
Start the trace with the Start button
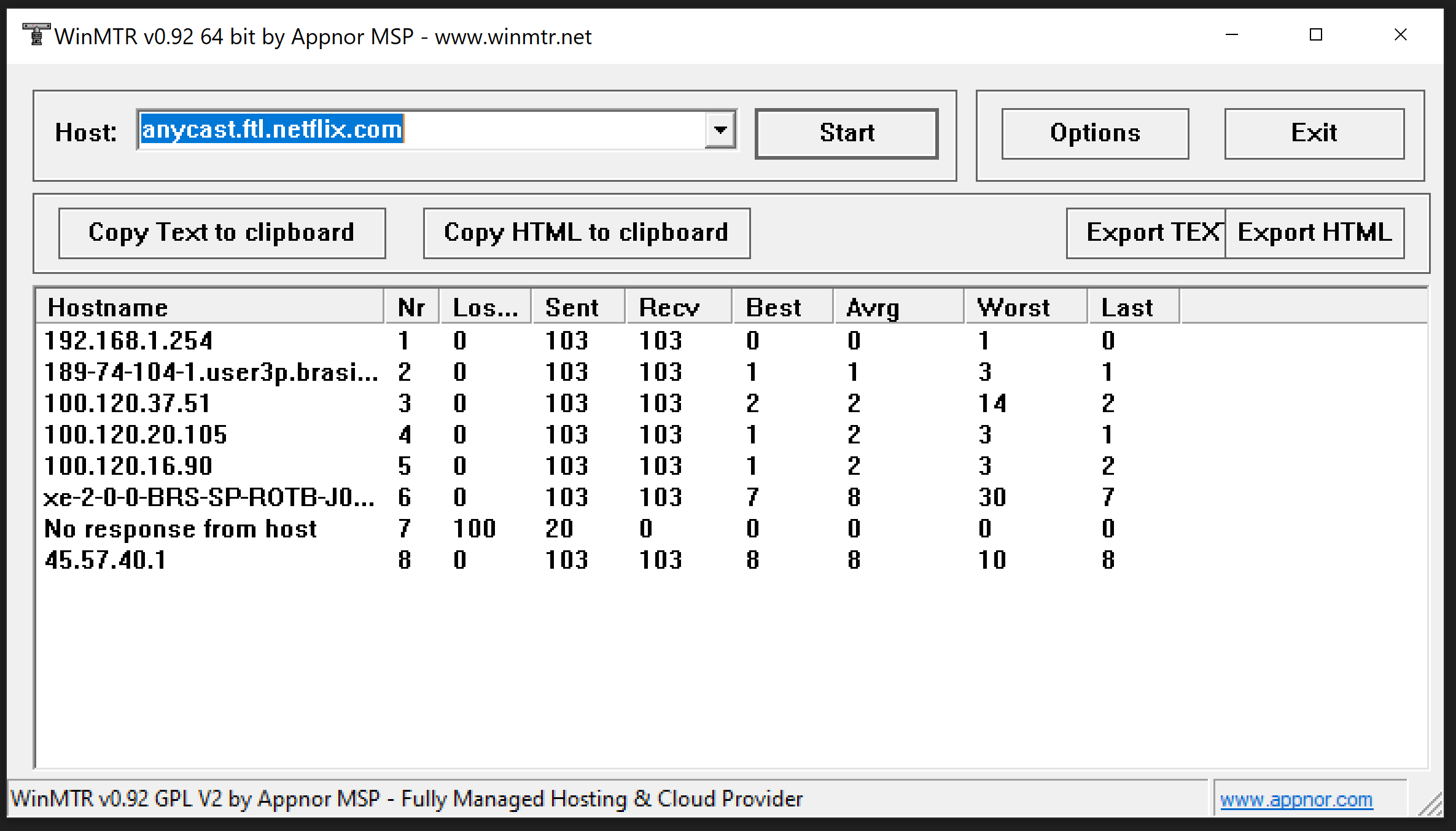click(x=846, y=133)
